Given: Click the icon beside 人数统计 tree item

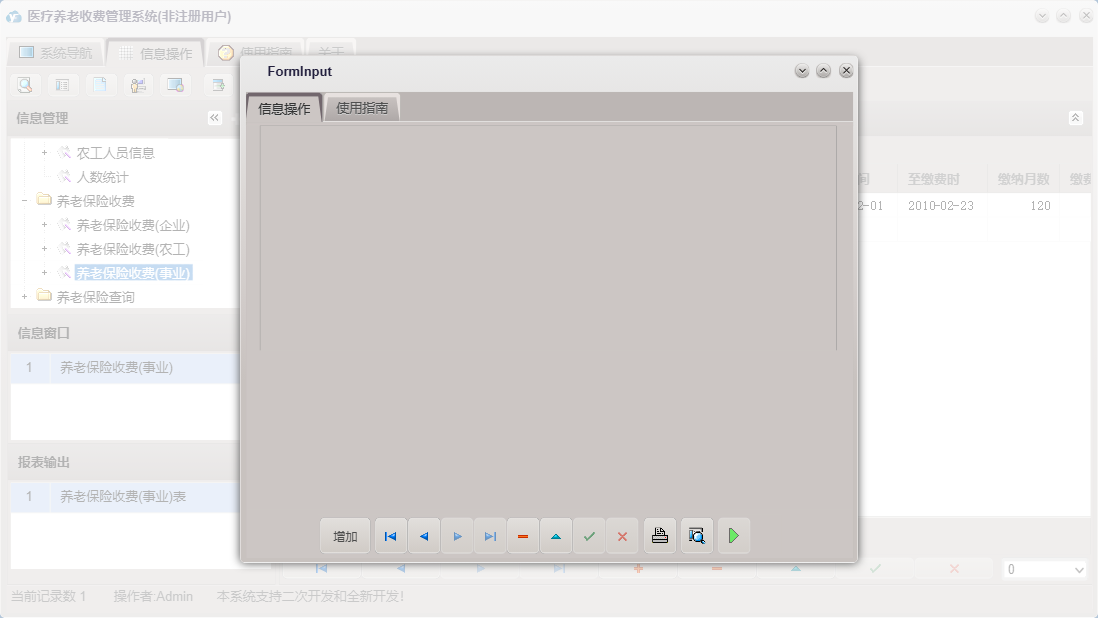Looking at the screenshot, I should (x=64, y=176).
